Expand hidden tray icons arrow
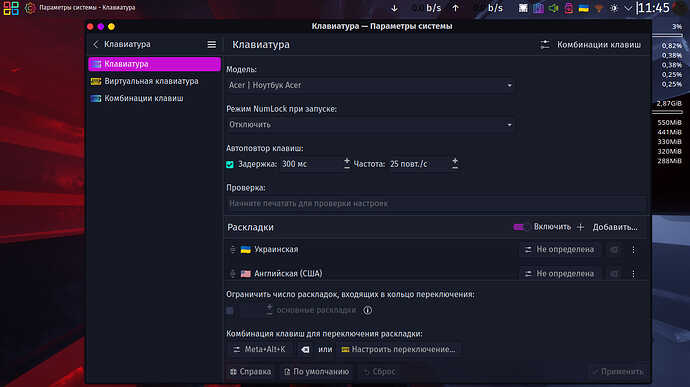The height and width of the screenshot is (387, 690). [628, 8]
